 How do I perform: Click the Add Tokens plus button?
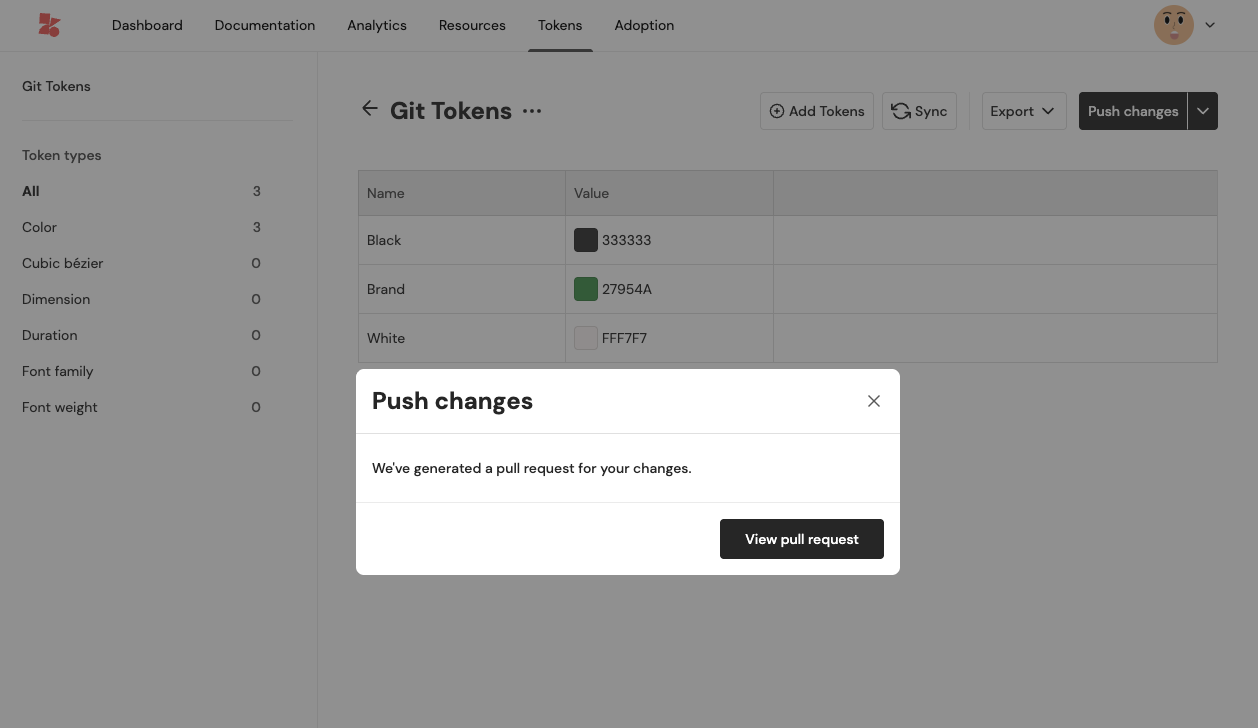pos(817,111)
